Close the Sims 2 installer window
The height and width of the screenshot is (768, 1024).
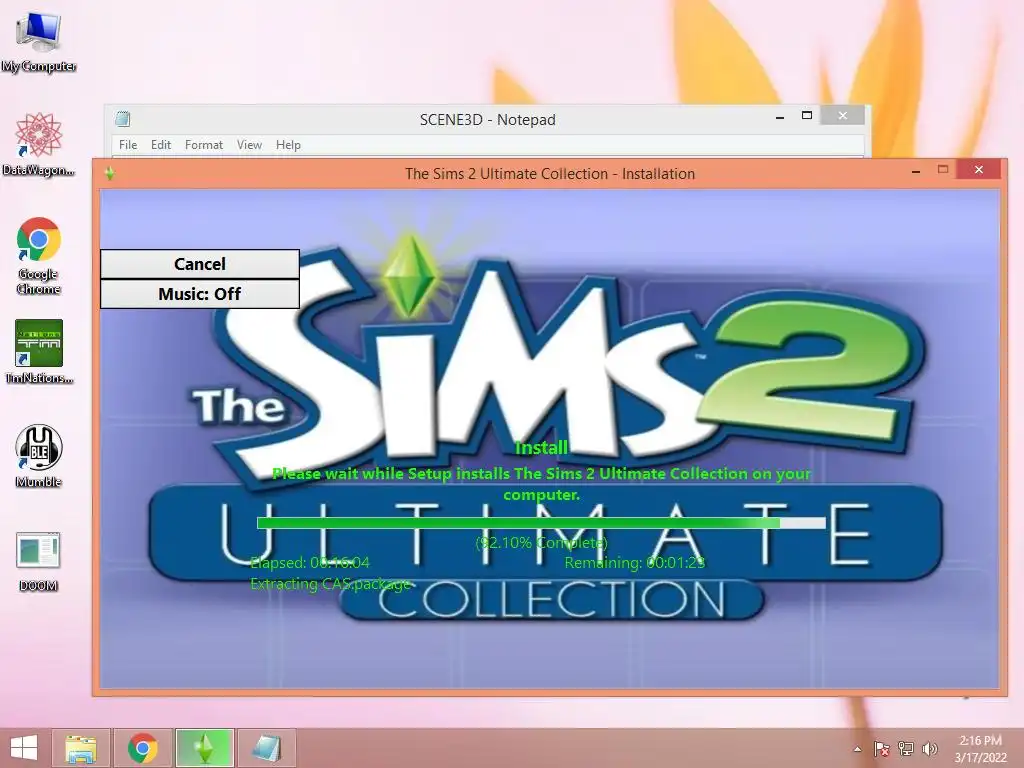978,170
